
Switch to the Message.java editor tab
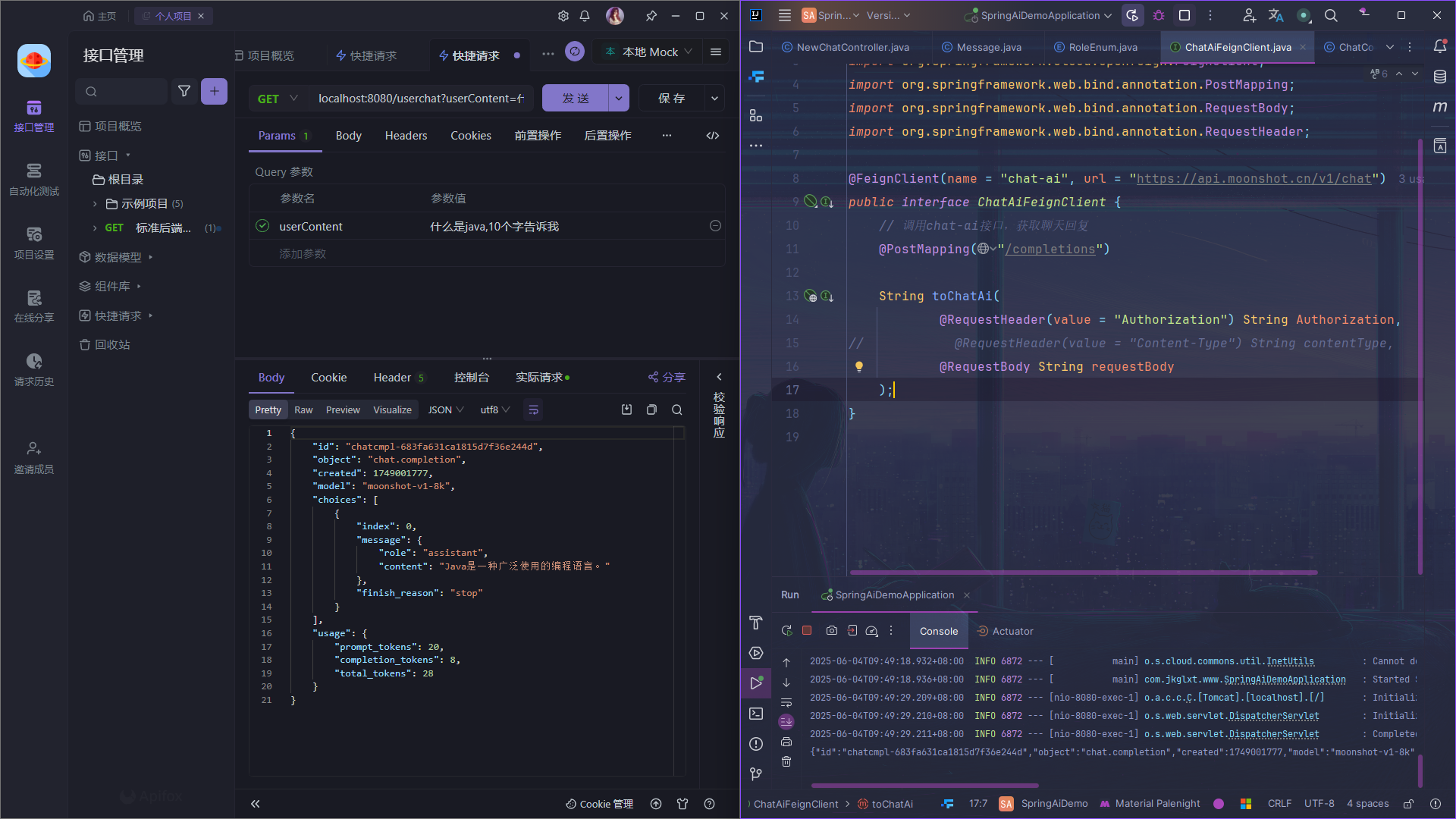click(988, 47)
